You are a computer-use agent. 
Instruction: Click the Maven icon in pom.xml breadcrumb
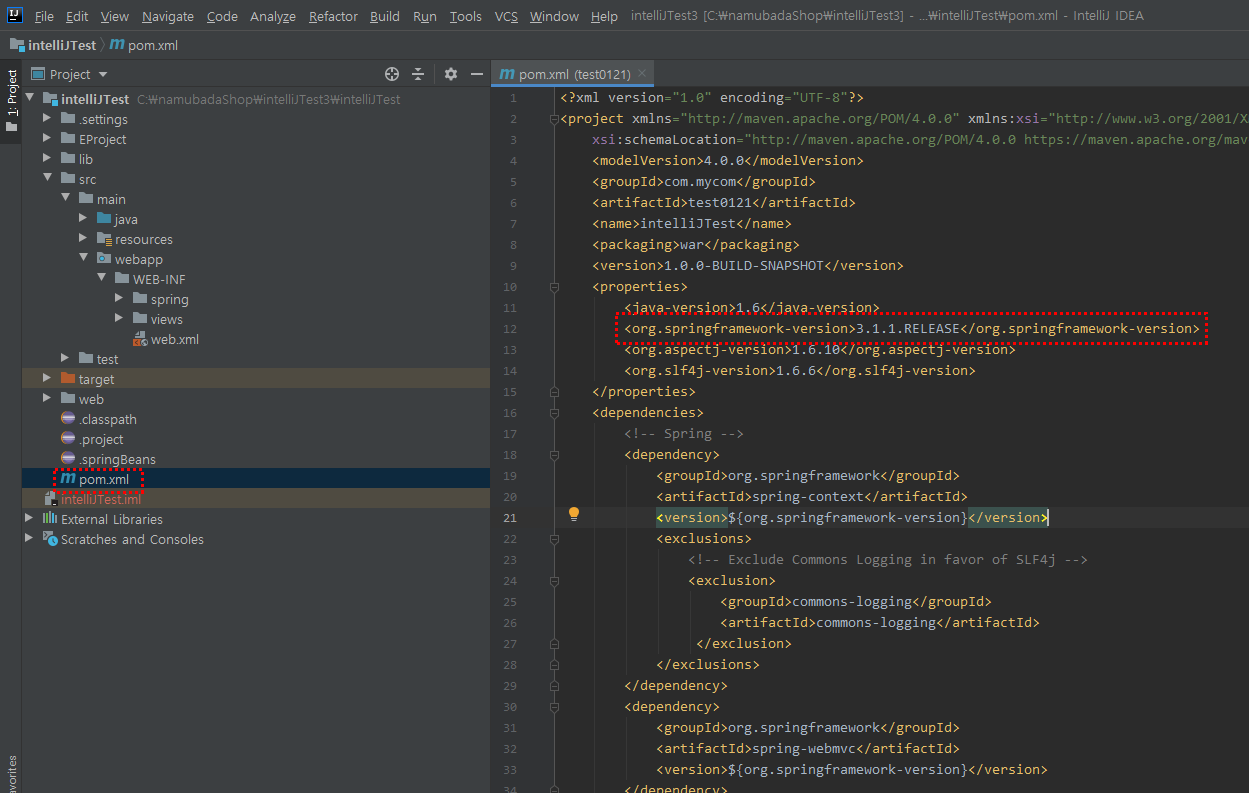click(116, 45)
